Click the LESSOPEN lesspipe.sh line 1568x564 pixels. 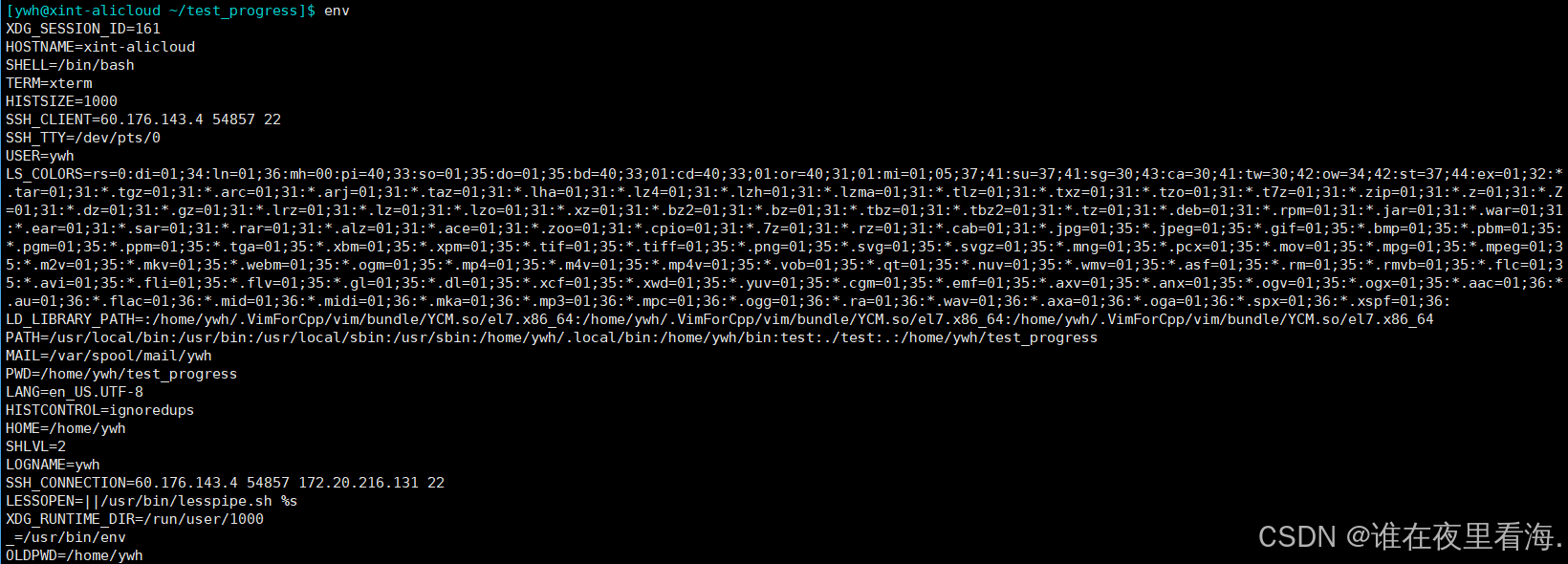coord(152,501)
